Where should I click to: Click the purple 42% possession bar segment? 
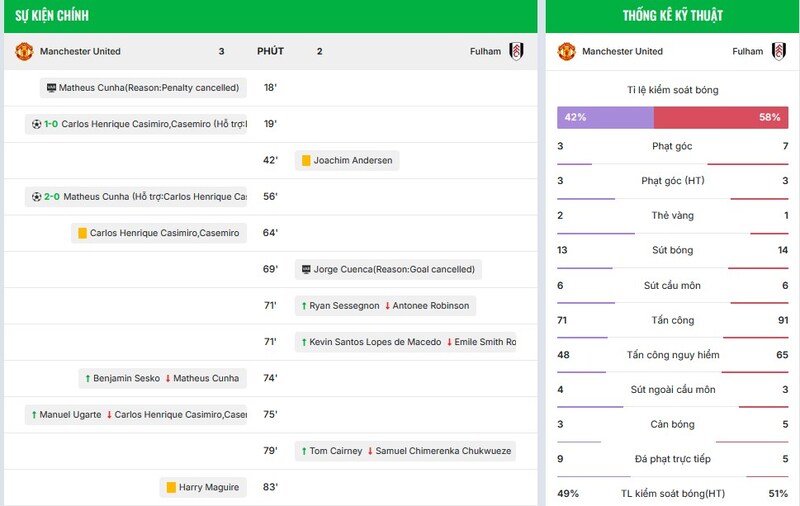[605, 117]
